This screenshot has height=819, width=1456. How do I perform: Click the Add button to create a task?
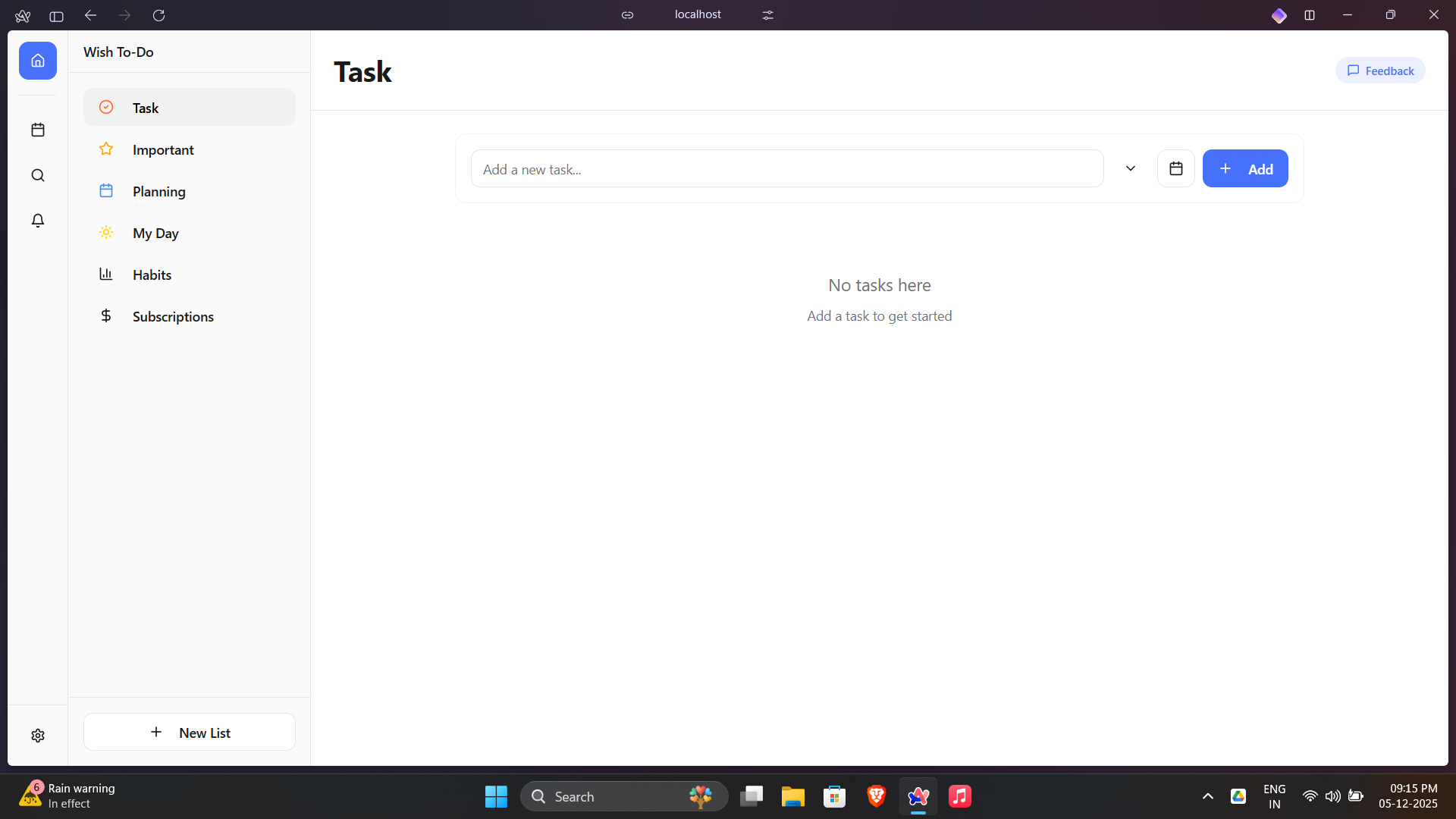pos(1245,168)
